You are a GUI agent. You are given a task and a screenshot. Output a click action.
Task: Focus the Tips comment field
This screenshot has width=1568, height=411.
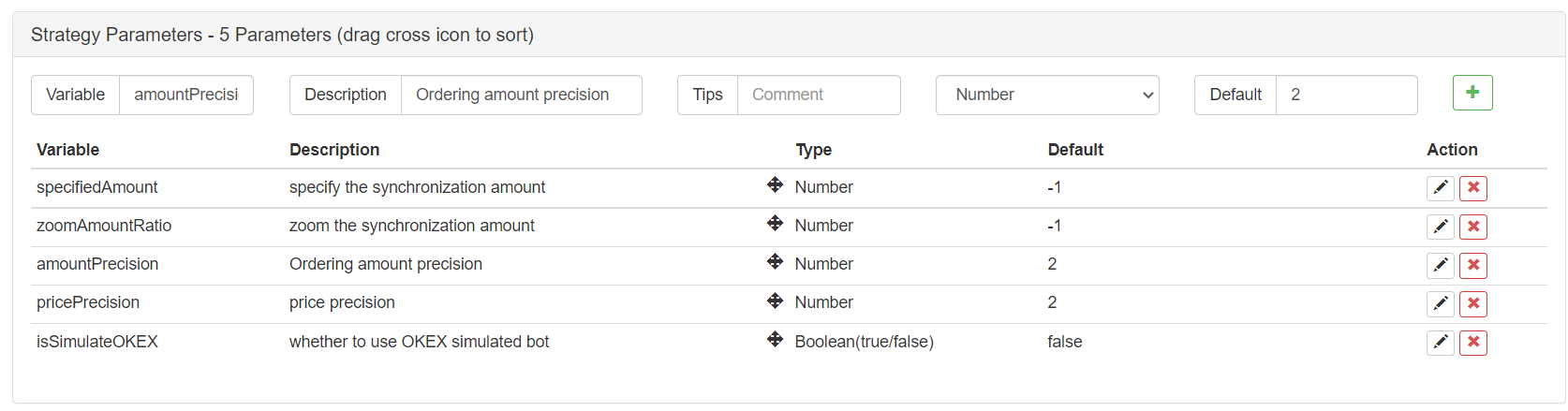pyautogui.click(x=818, y=95)
